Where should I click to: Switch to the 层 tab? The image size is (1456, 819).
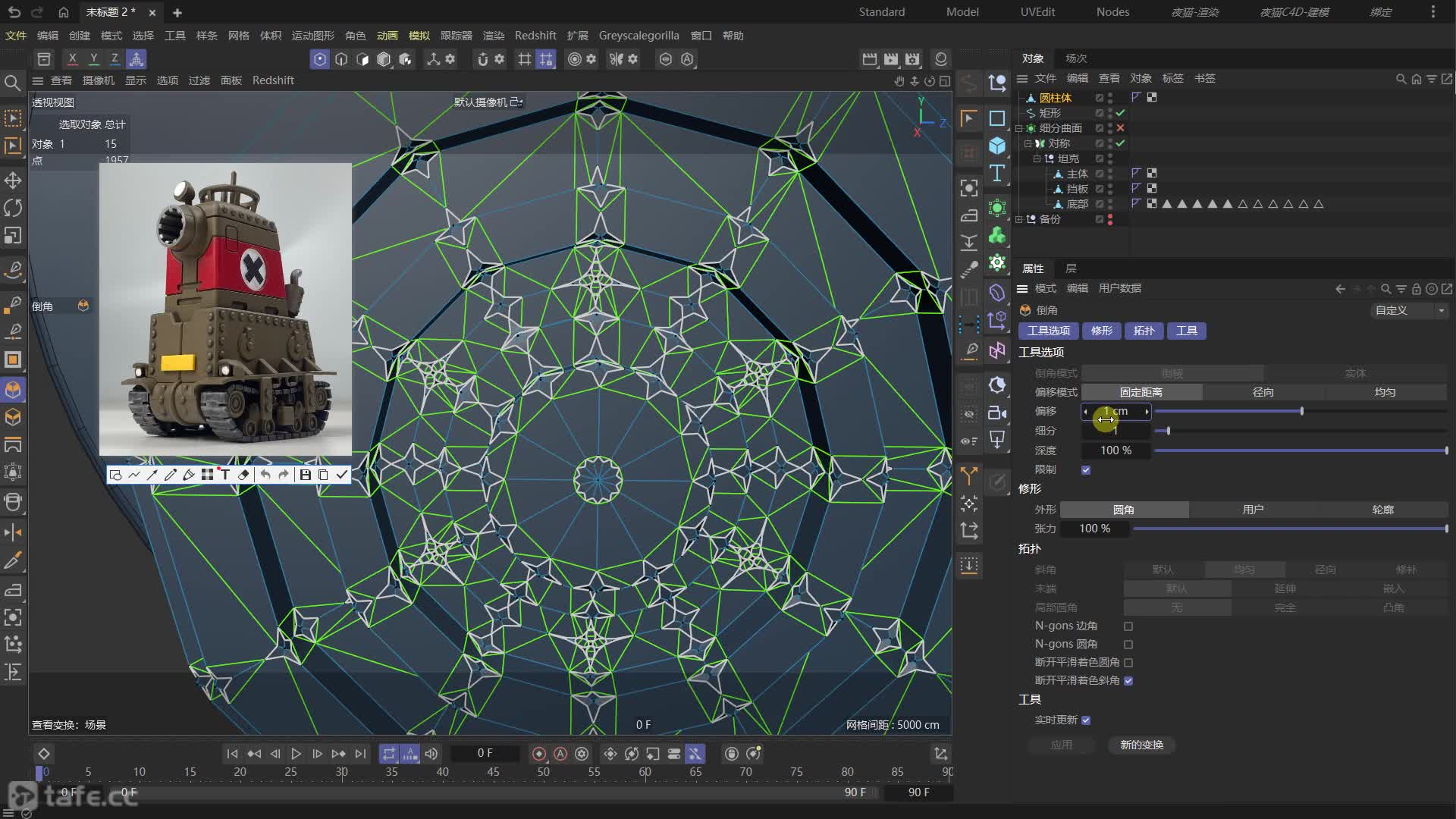[1070, 268]
